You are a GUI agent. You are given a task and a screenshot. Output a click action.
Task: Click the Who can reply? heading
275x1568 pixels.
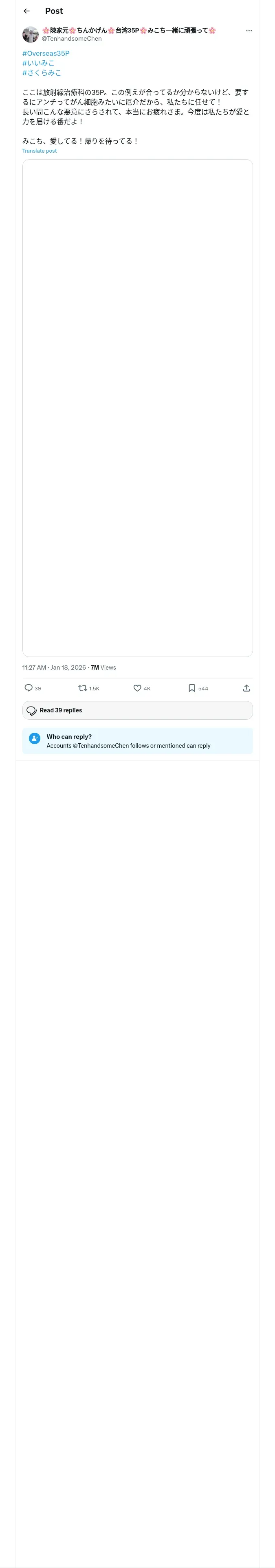pos(70,736)
